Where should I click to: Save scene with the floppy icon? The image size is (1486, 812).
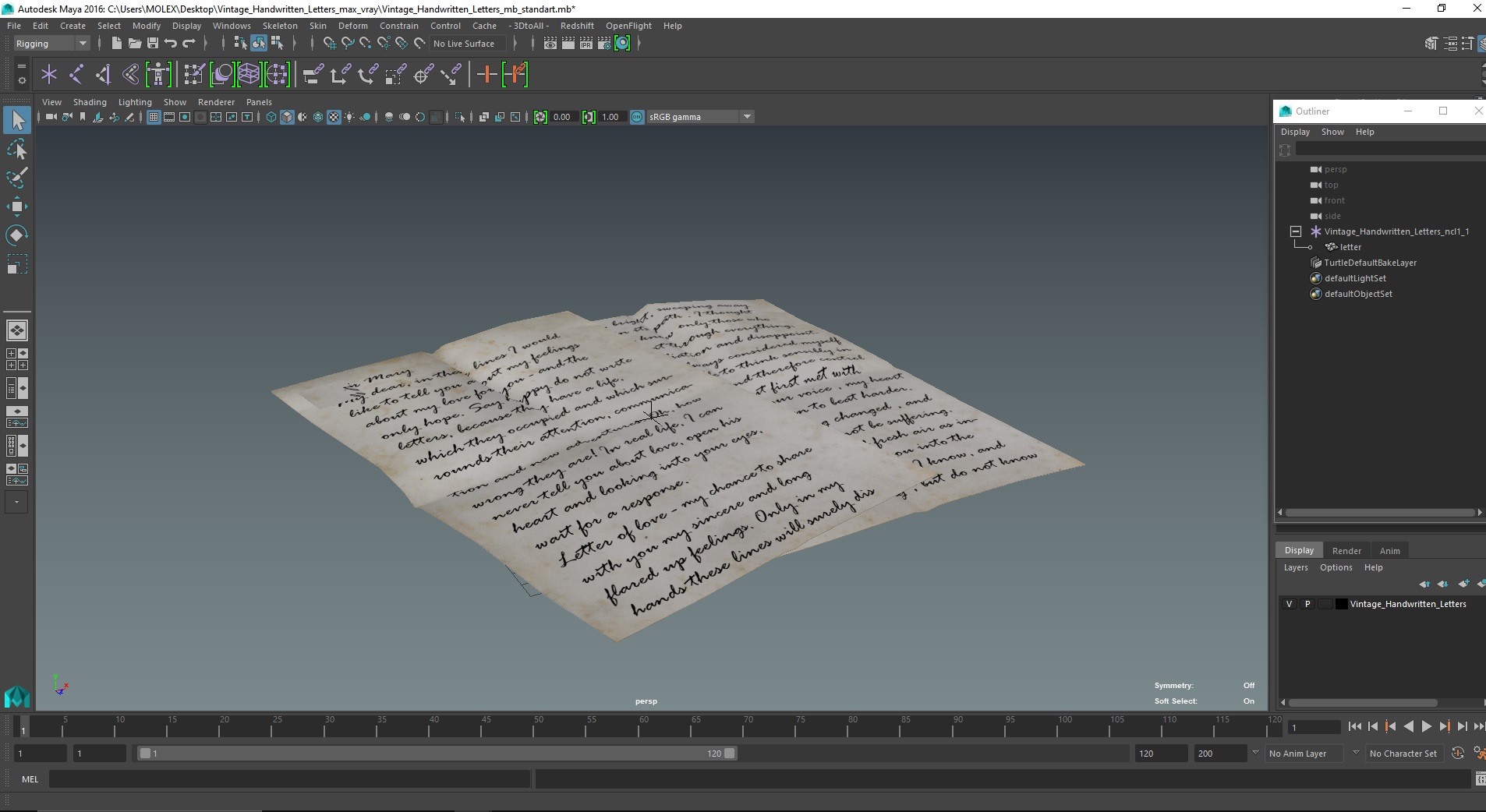153,43
